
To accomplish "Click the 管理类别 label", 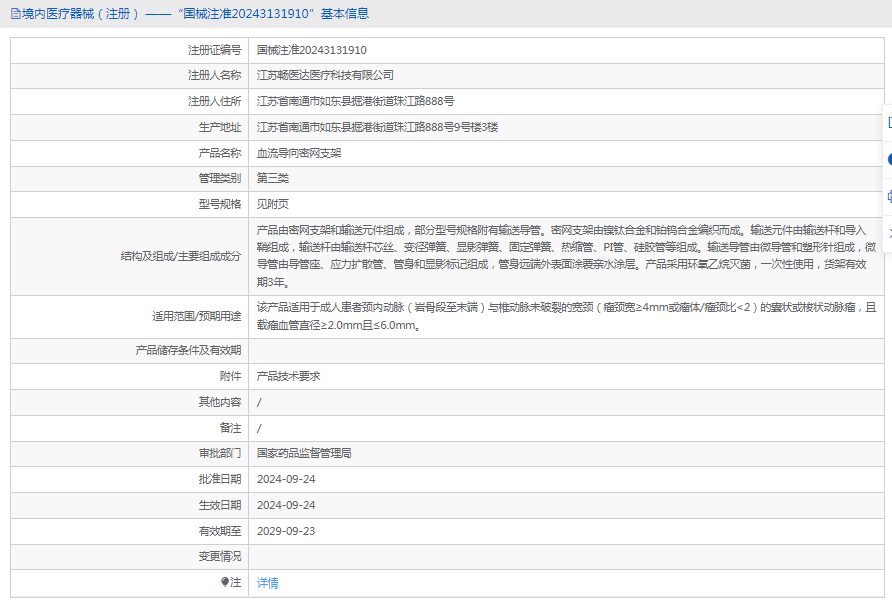I will tap(220, 178).
